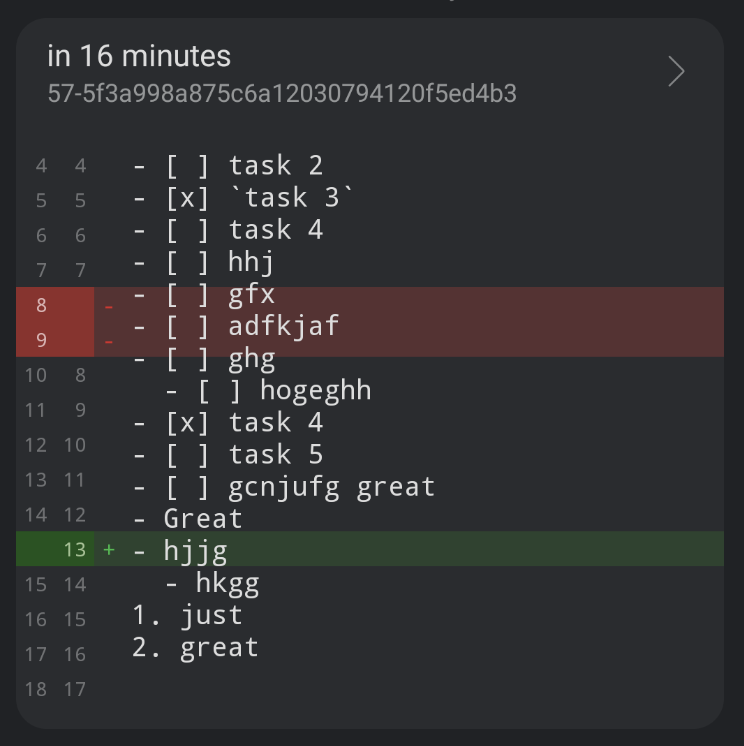The image size is (744, 746).
Task: Select the revision hash starting with 57-5f3a998a
Action: (x=282, y=94)
